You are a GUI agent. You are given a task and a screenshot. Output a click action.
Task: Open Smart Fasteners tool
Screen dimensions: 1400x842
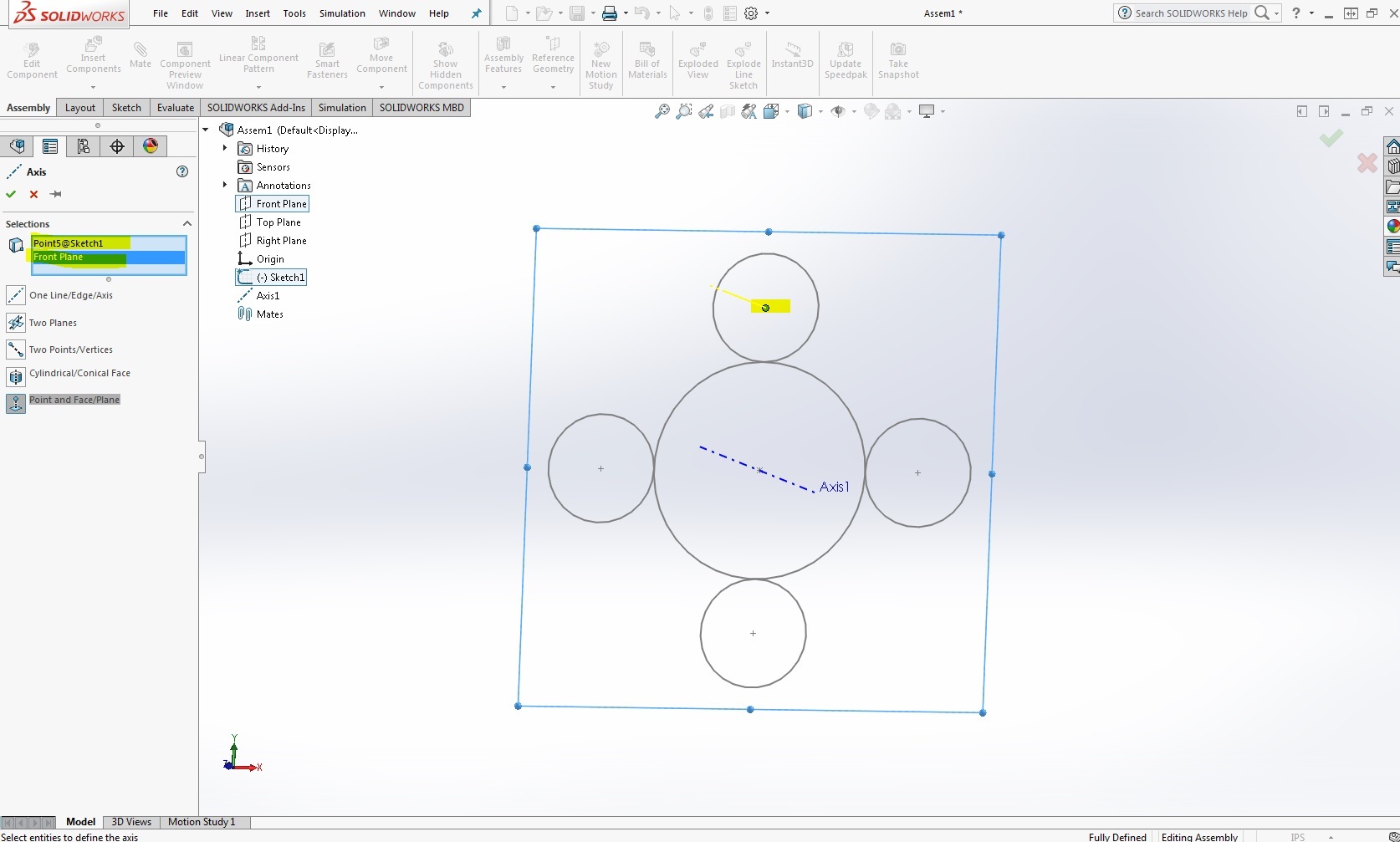tap(327, 61)
